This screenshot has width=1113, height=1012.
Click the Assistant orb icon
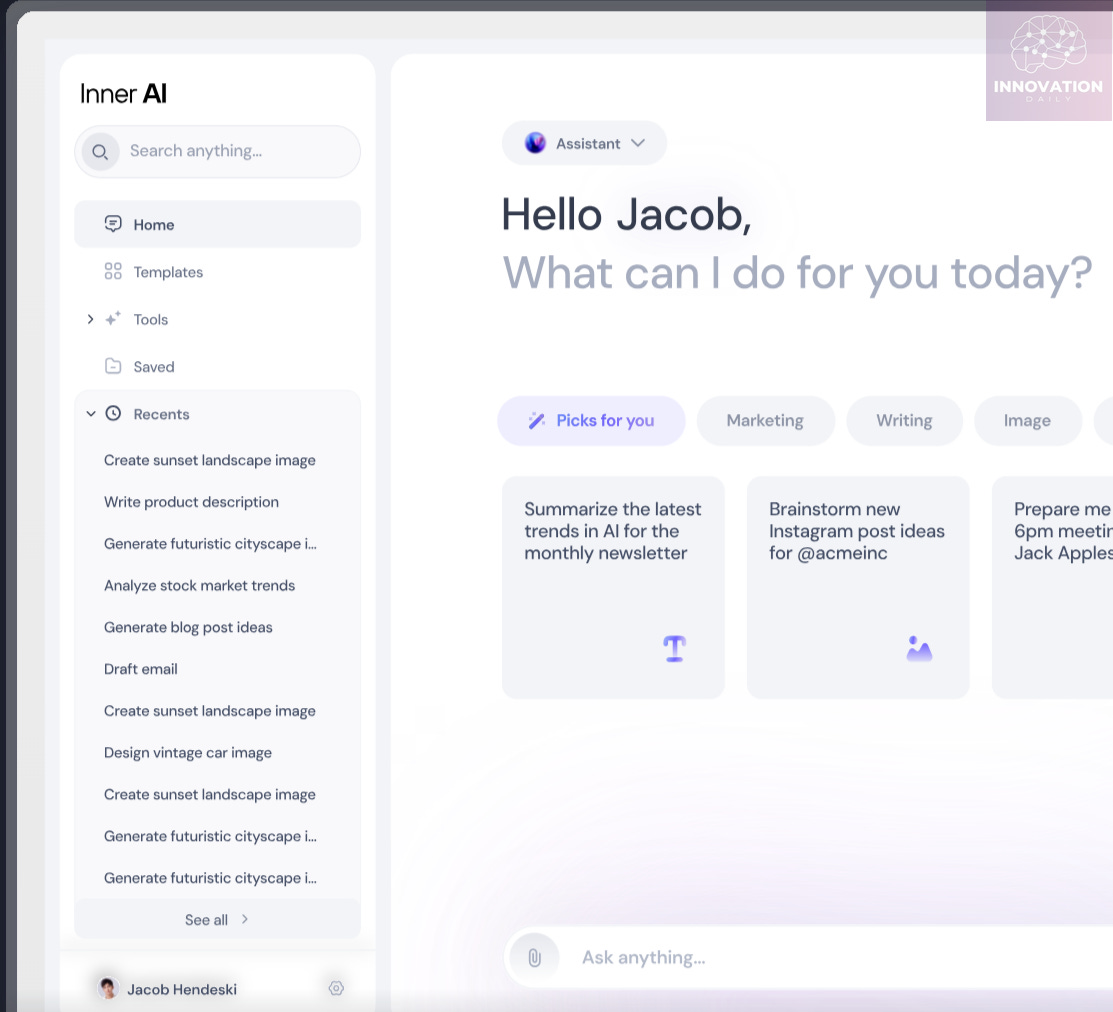click(x=535, y=143)
